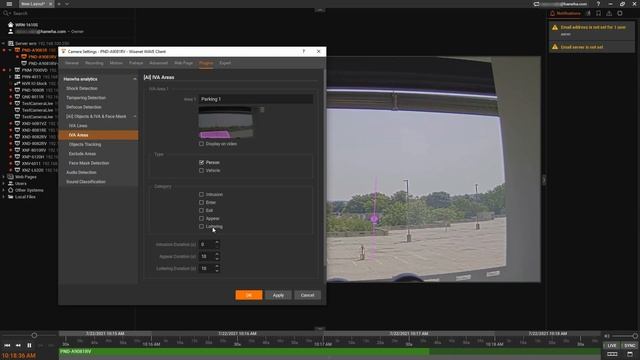Expand the PNM-7000VD tree node arrow

pyautogui.click(x=10, y=70)
